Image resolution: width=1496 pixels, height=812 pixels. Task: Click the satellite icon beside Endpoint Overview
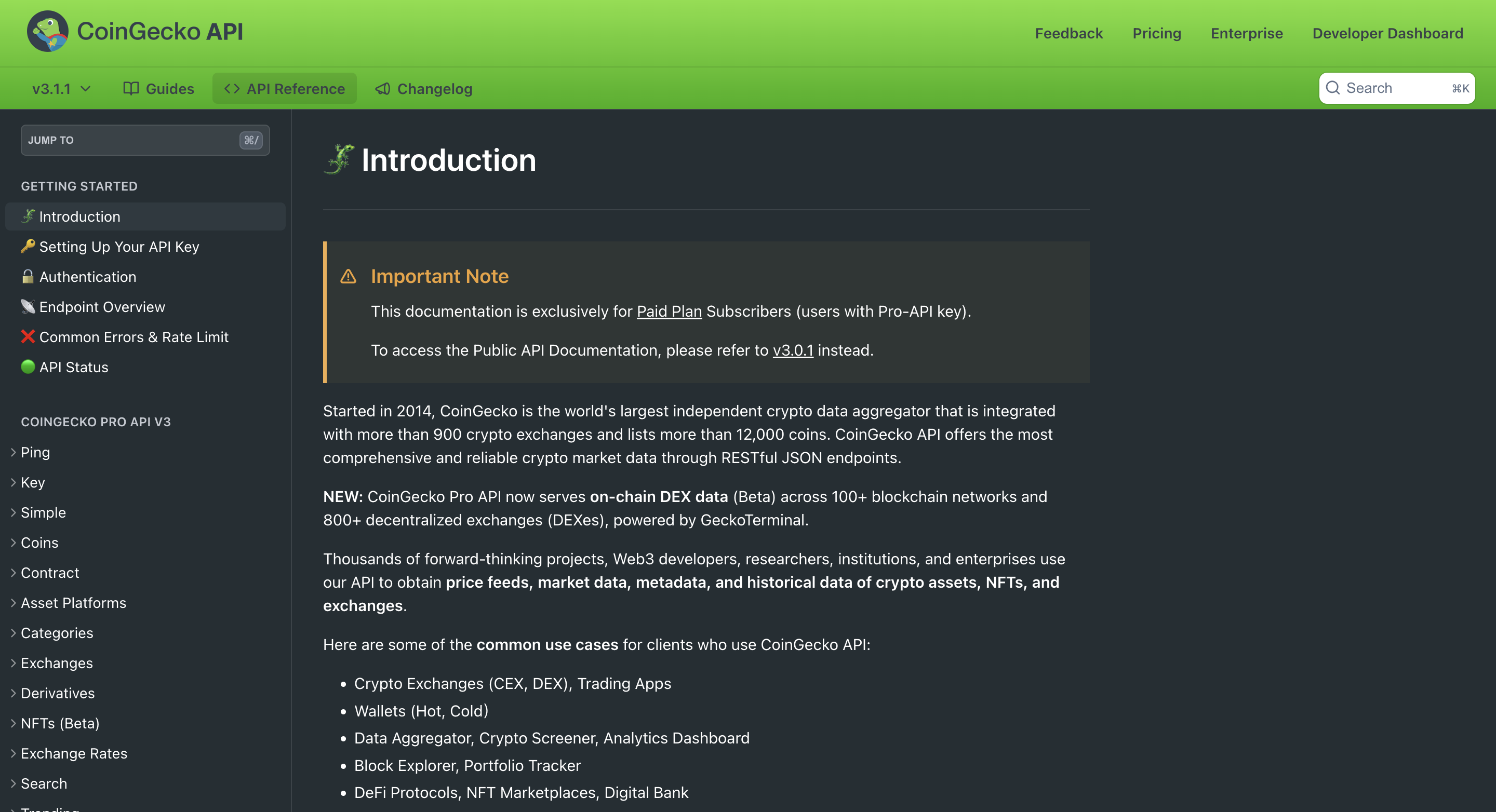pyautogui.click(x=28, y=306)
